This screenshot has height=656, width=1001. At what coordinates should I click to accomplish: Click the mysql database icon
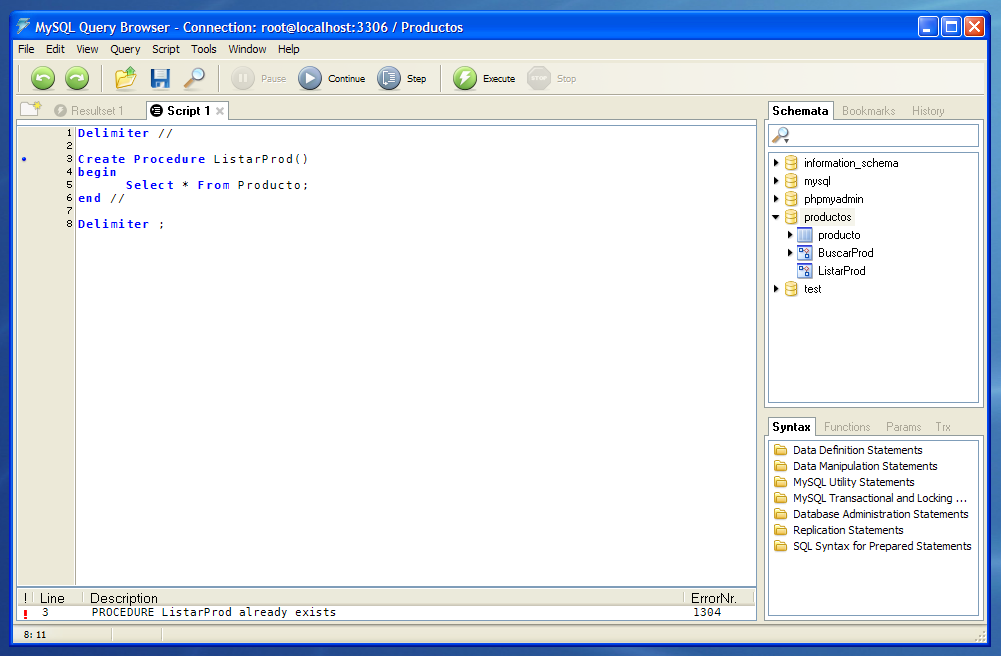791,181
